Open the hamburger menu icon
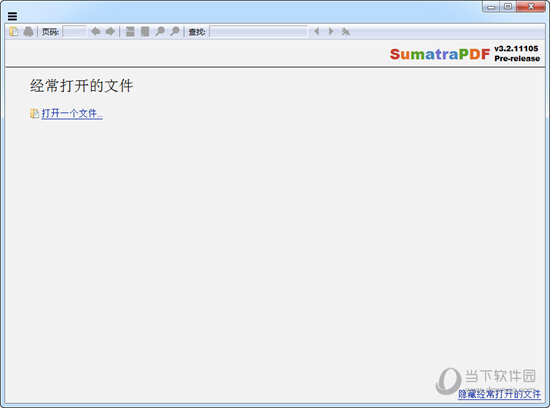Screen dimensions: 550x408 pos(12,16)
